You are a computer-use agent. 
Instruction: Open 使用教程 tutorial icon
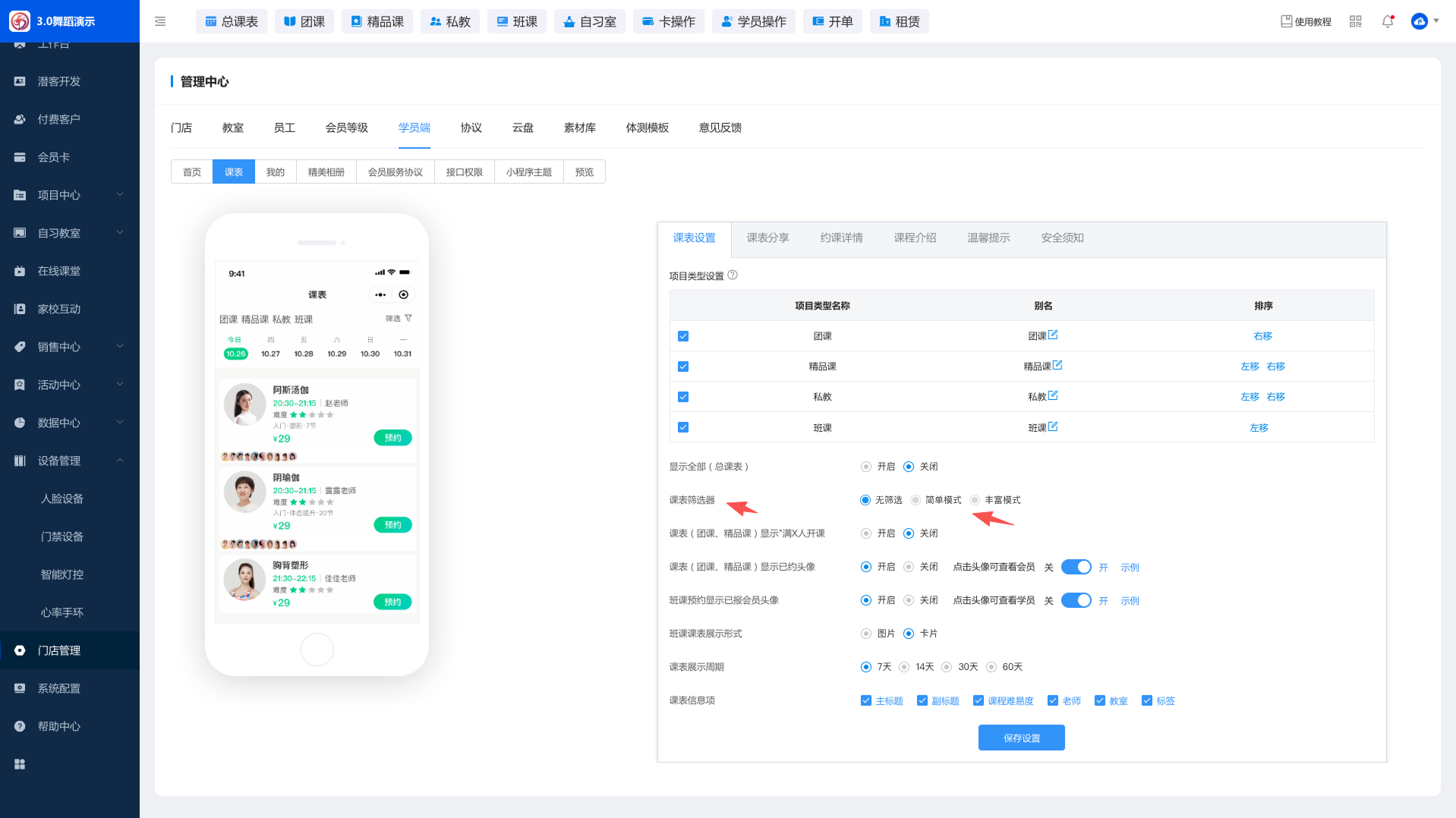[x=1286, y=21]
